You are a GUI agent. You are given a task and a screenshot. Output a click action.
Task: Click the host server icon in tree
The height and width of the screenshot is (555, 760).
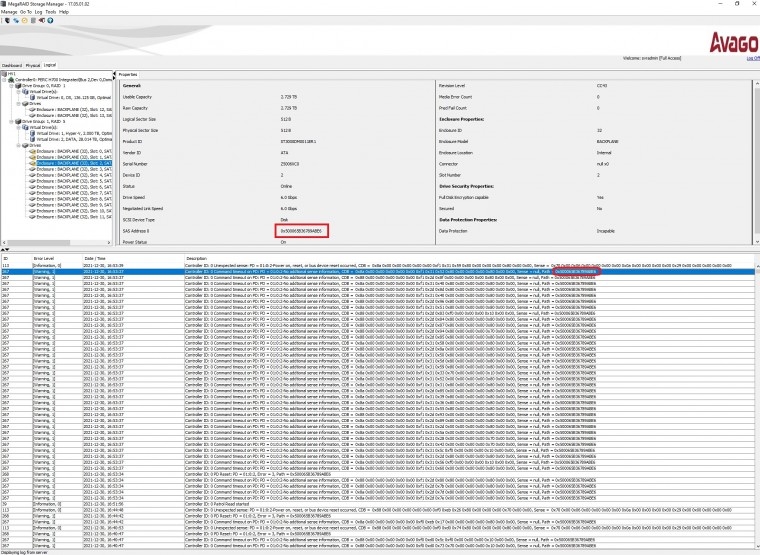click(x=4, y=74)
